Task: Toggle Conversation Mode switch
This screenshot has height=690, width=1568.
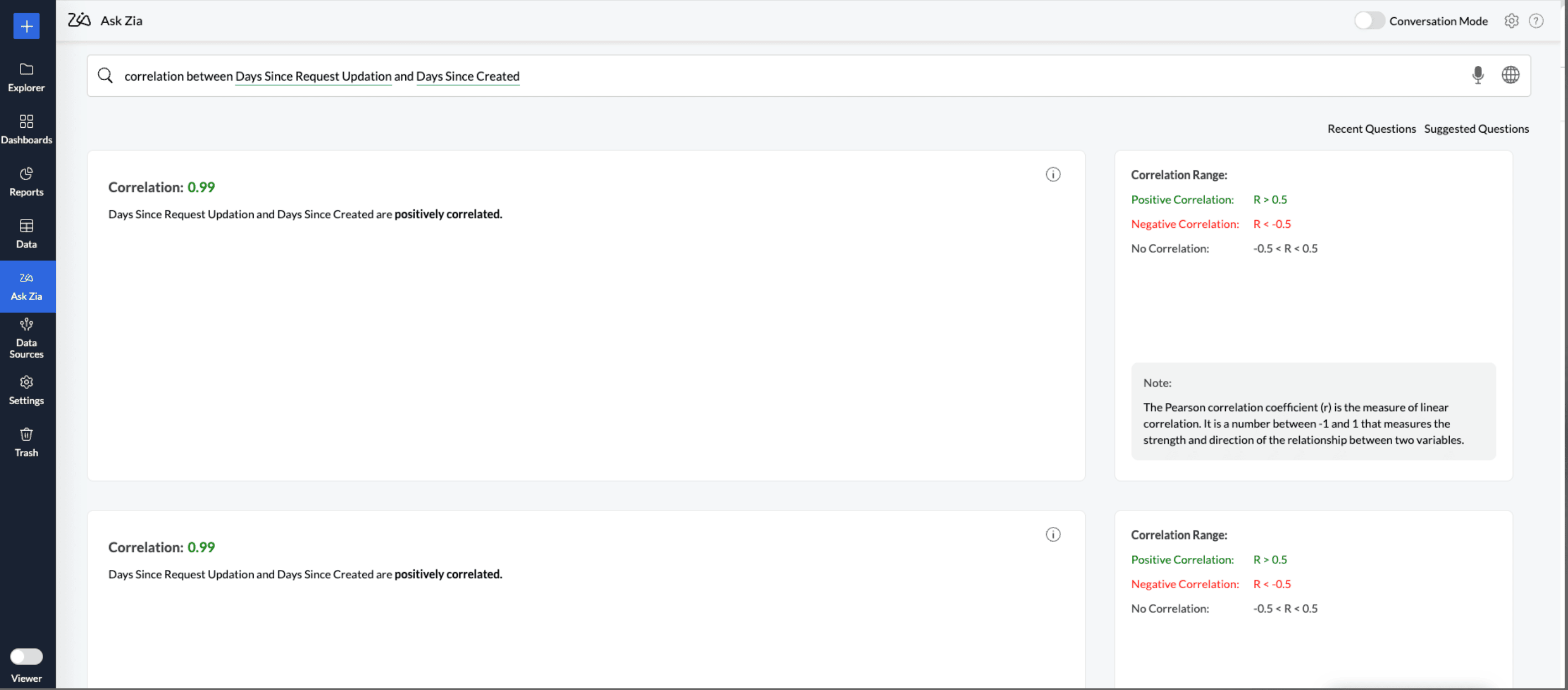Action: (1369, 22)
